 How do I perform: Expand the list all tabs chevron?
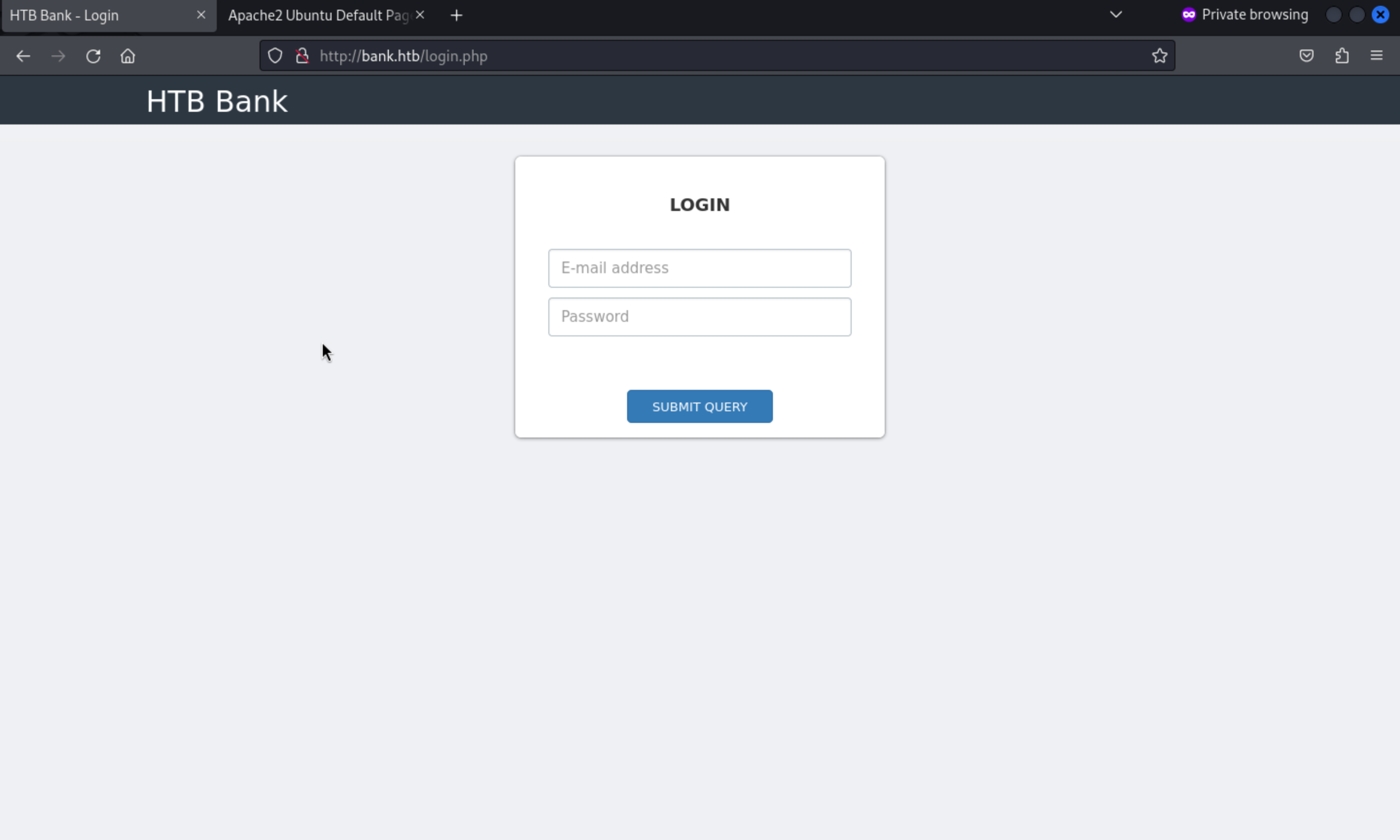tap(1115, 15)
